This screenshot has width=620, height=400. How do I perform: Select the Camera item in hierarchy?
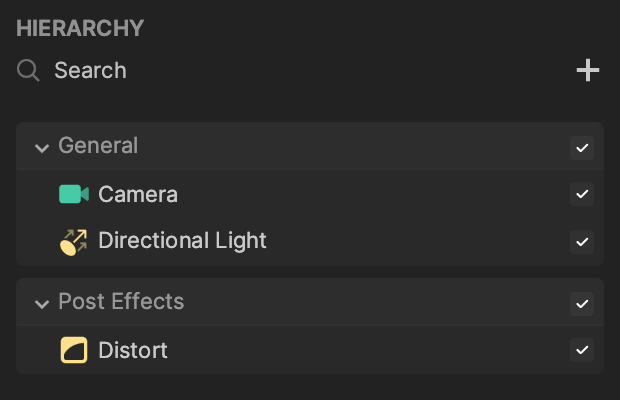coord(310,194)
